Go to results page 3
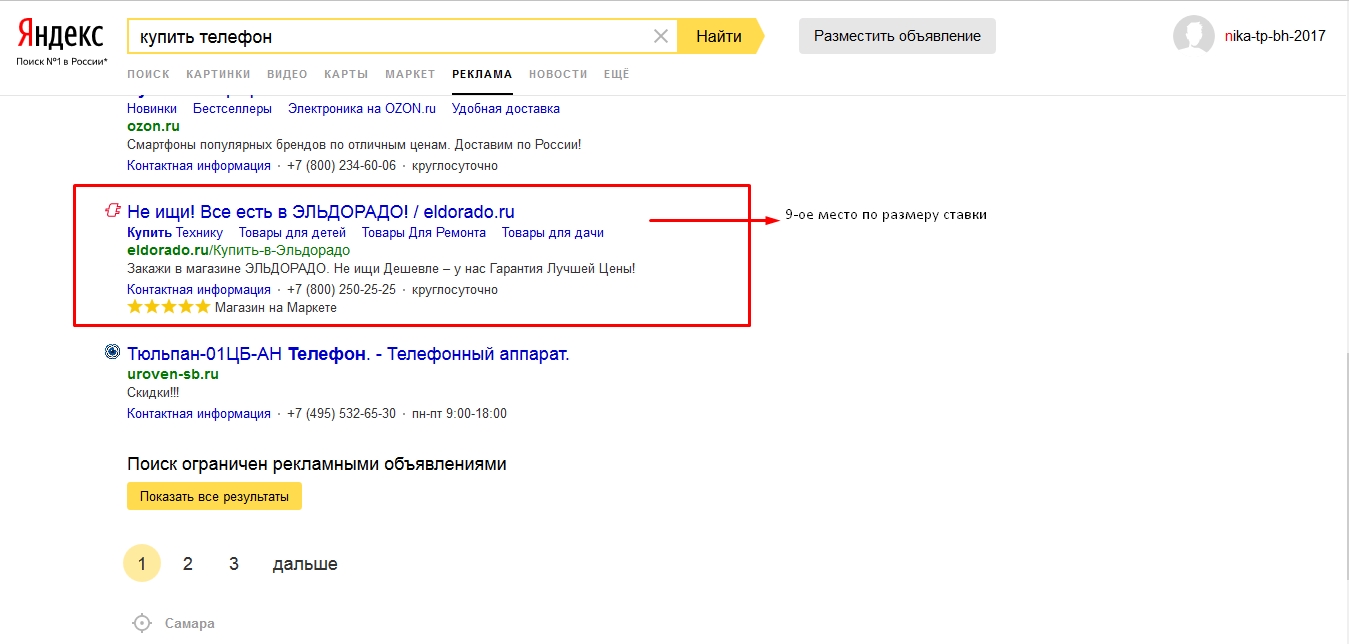 coord(233,564)
